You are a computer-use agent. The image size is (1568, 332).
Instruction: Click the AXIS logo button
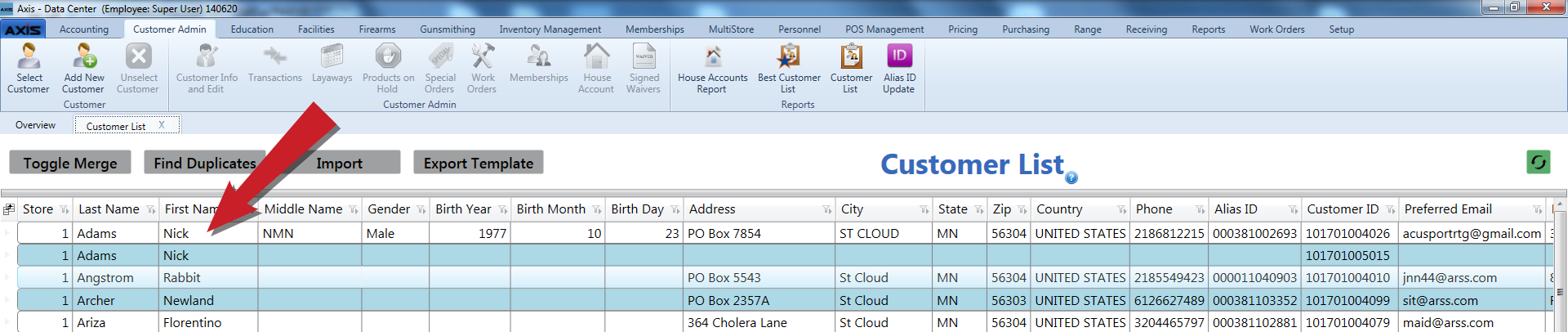[x=23, y=29]
